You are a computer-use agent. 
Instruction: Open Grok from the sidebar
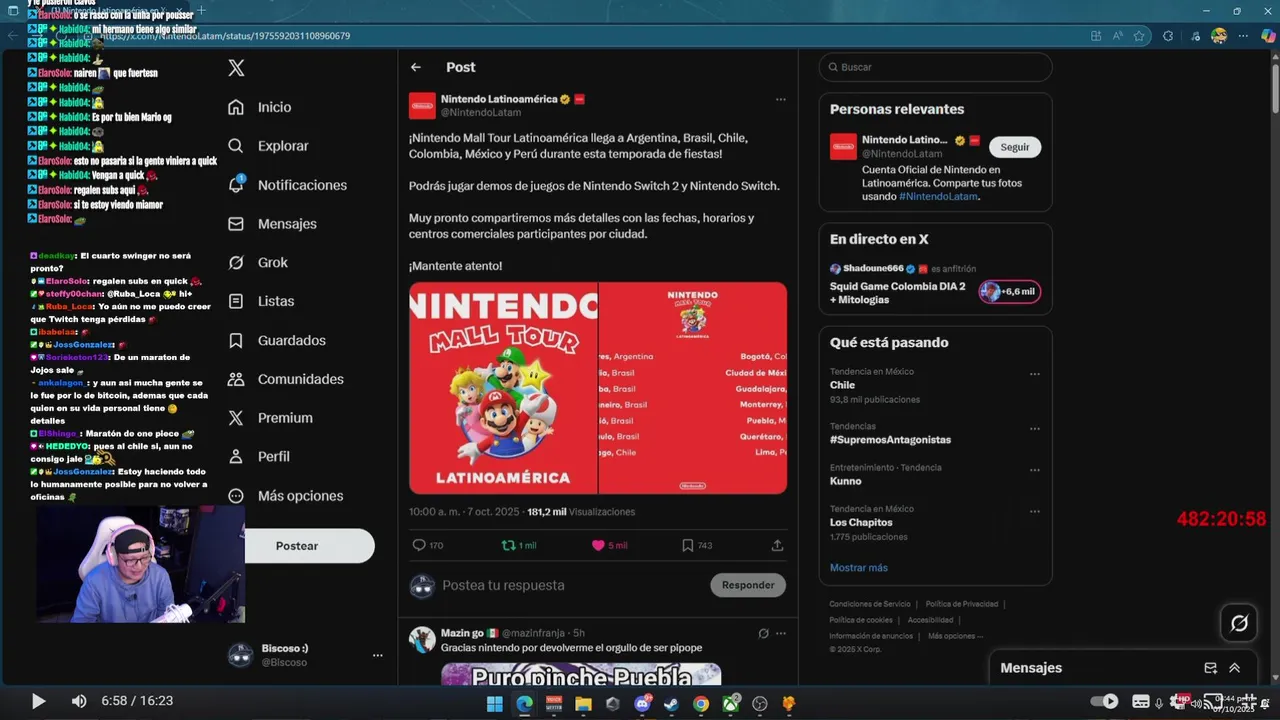point(258,263)
